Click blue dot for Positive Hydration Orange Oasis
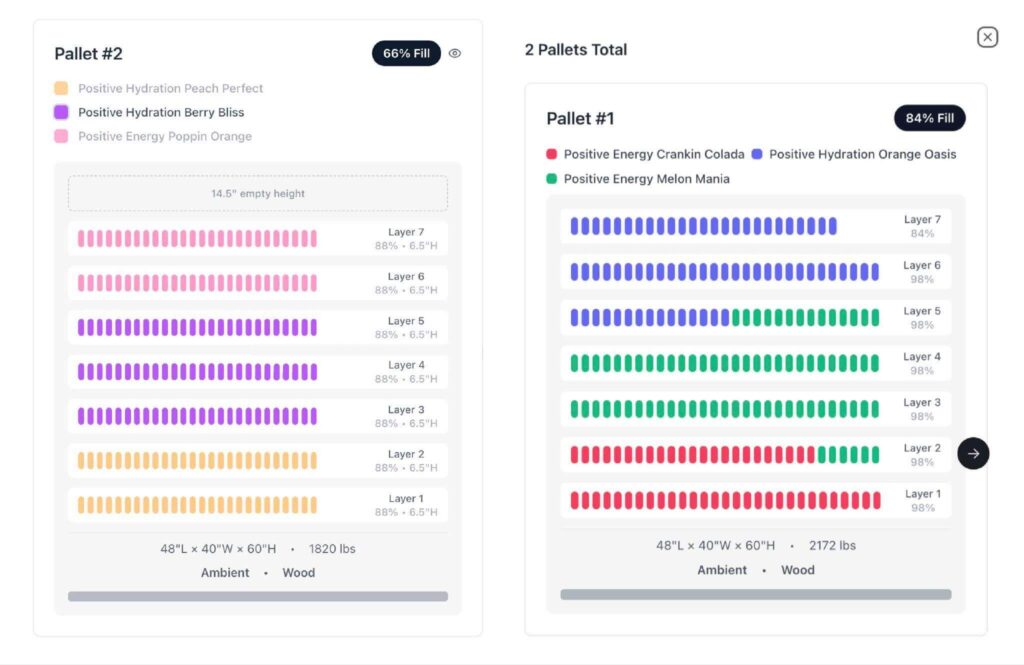1024x665 pixels. 757,154
